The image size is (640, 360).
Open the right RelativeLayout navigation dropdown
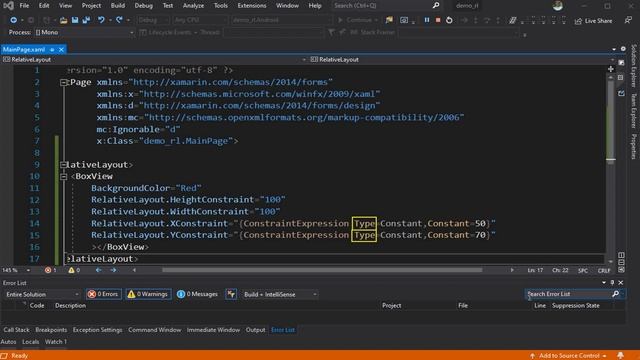coord(462,60)
